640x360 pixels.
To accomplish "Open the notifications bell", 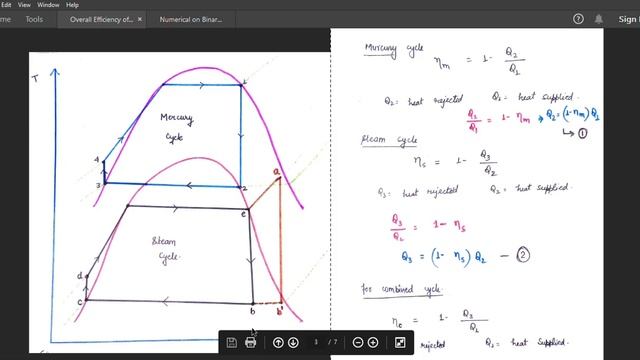I will point(598,19).
